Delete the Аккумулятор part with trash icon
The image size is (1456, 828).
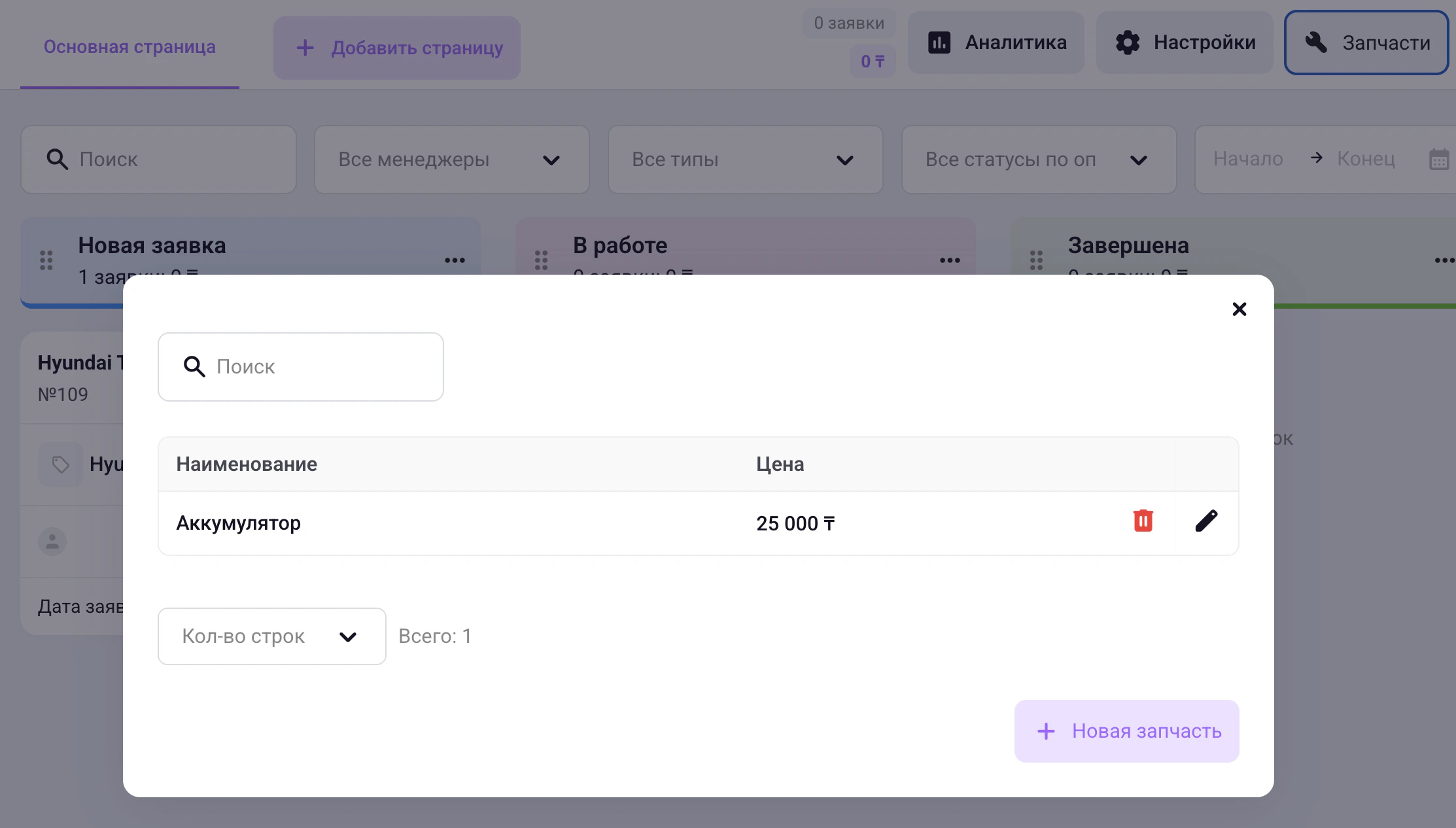click(1143, 521)
